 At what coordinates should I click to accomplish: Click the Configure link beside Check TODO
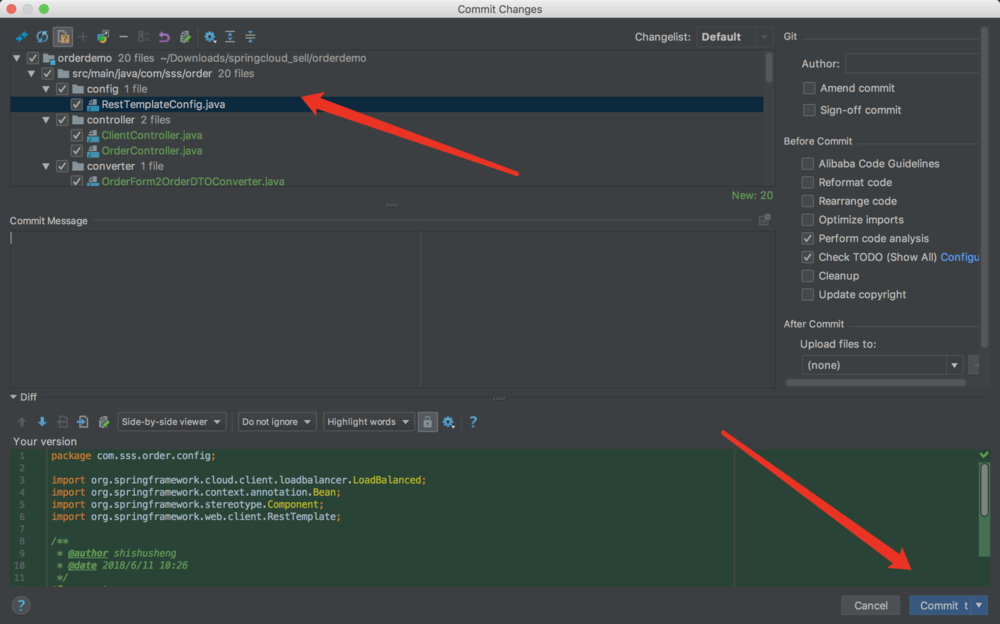[x=959, y=257]
